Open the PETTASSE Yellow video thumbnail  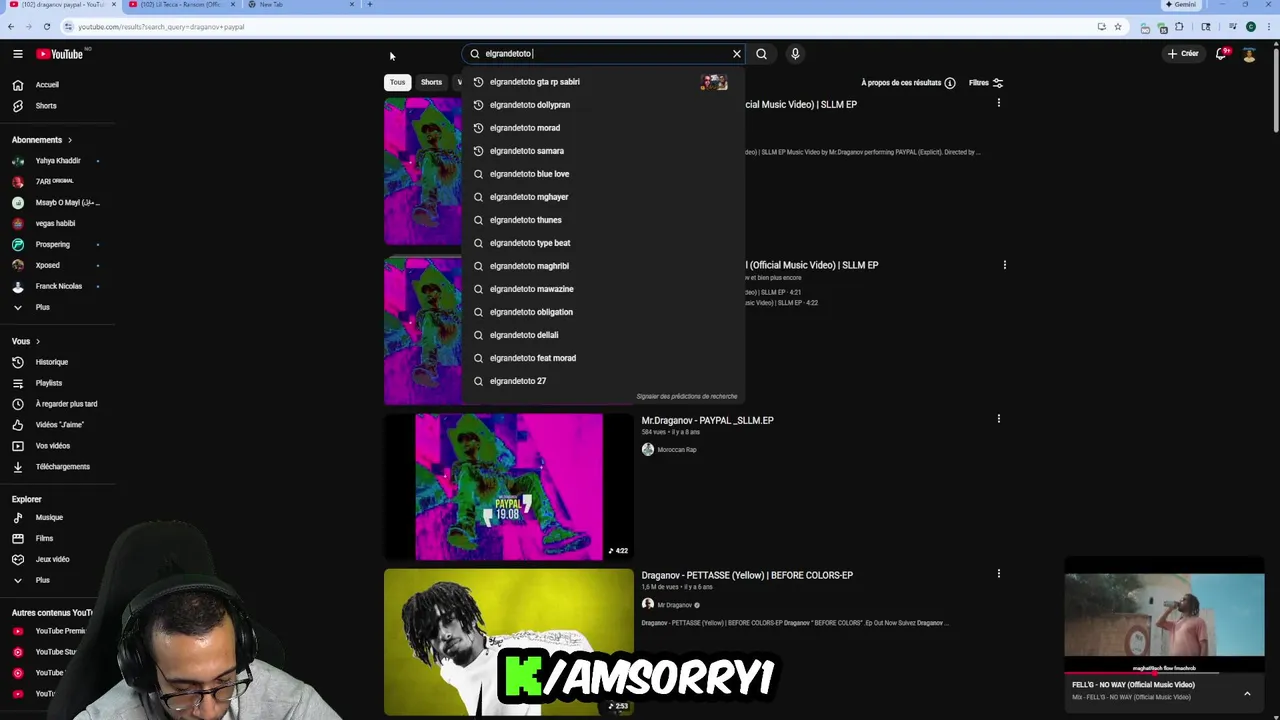pos(509,642)
